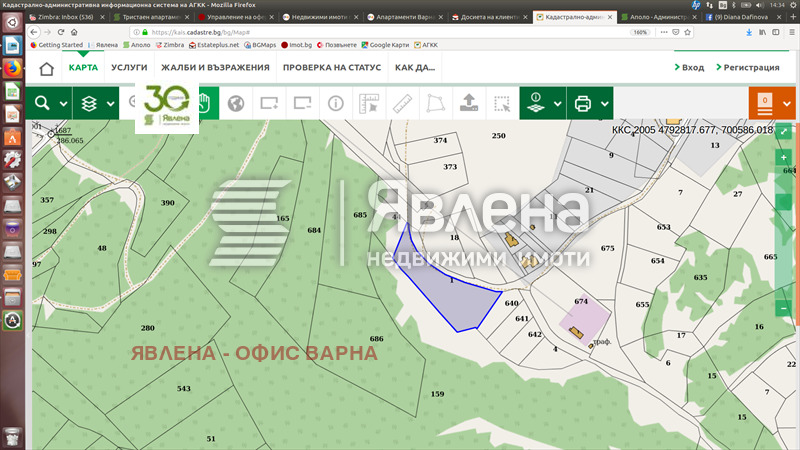The image size is (800, 450).
Task: Open the АГКК bookmark
Action: tap(426, 45)
